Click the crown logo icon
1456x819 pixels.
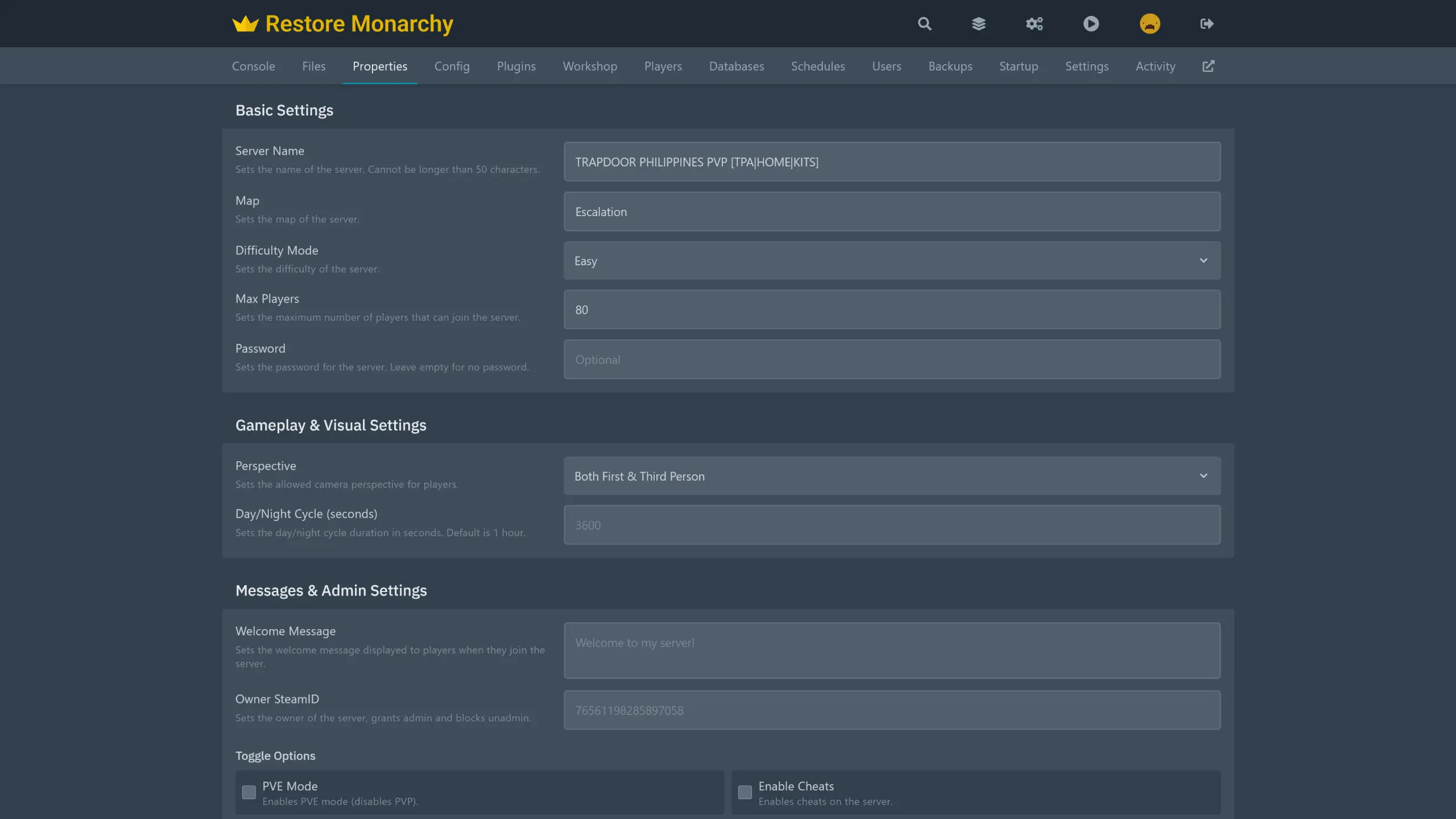tap(245, 24)
